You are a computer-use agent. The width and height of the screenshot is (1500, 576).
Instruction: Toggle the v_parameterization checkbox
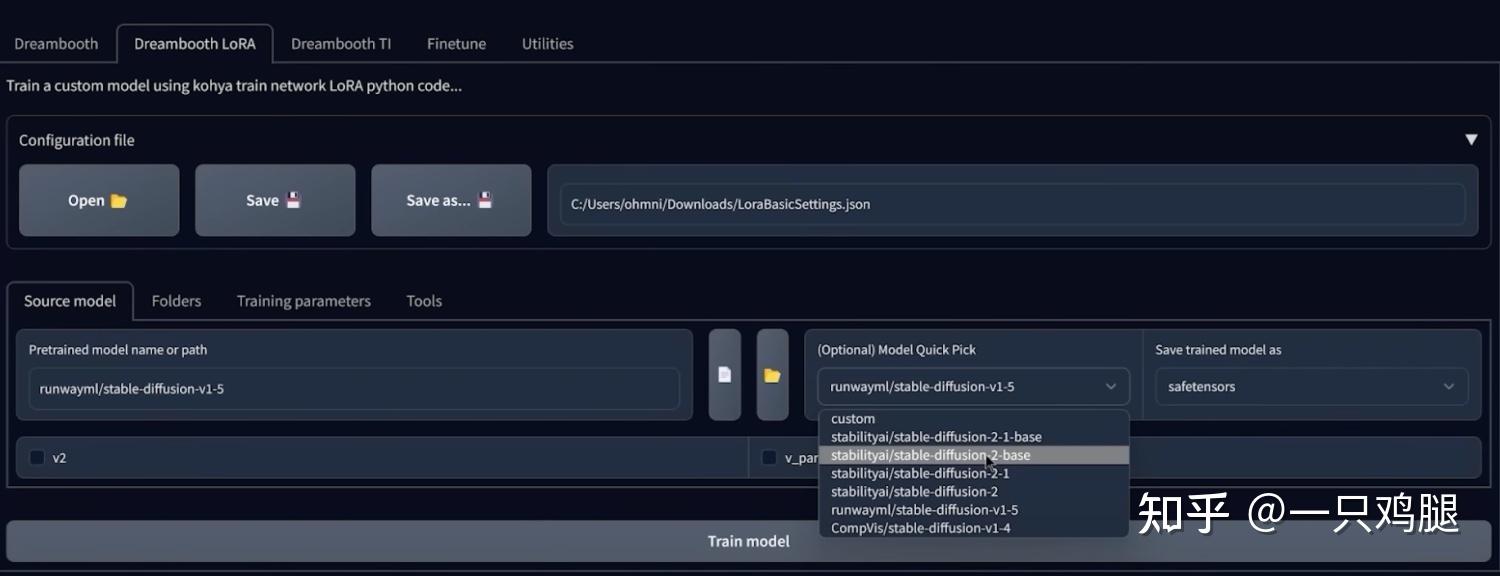[769, 457]
